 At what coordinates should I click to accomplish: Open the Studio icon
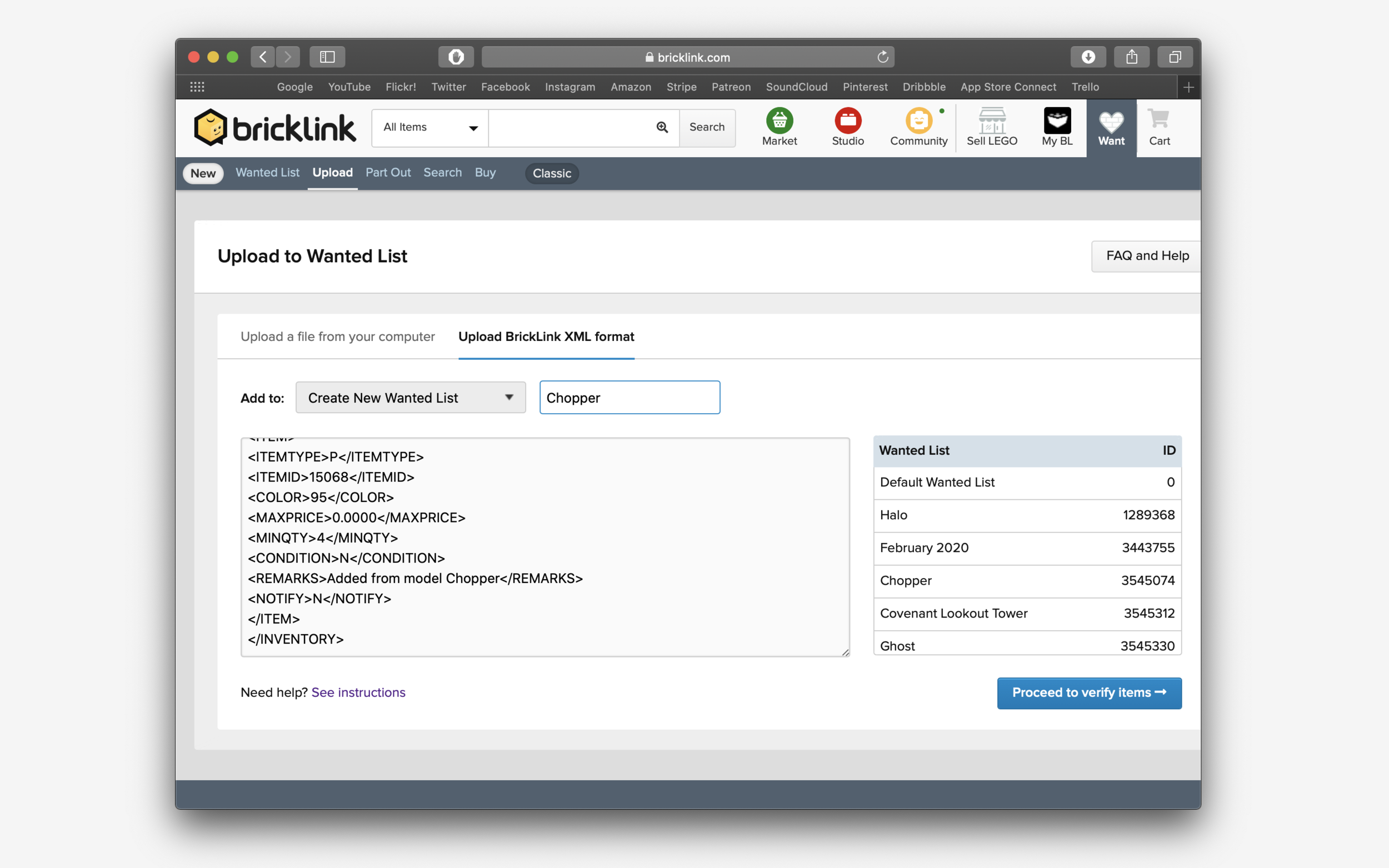[x=847, y=121]
